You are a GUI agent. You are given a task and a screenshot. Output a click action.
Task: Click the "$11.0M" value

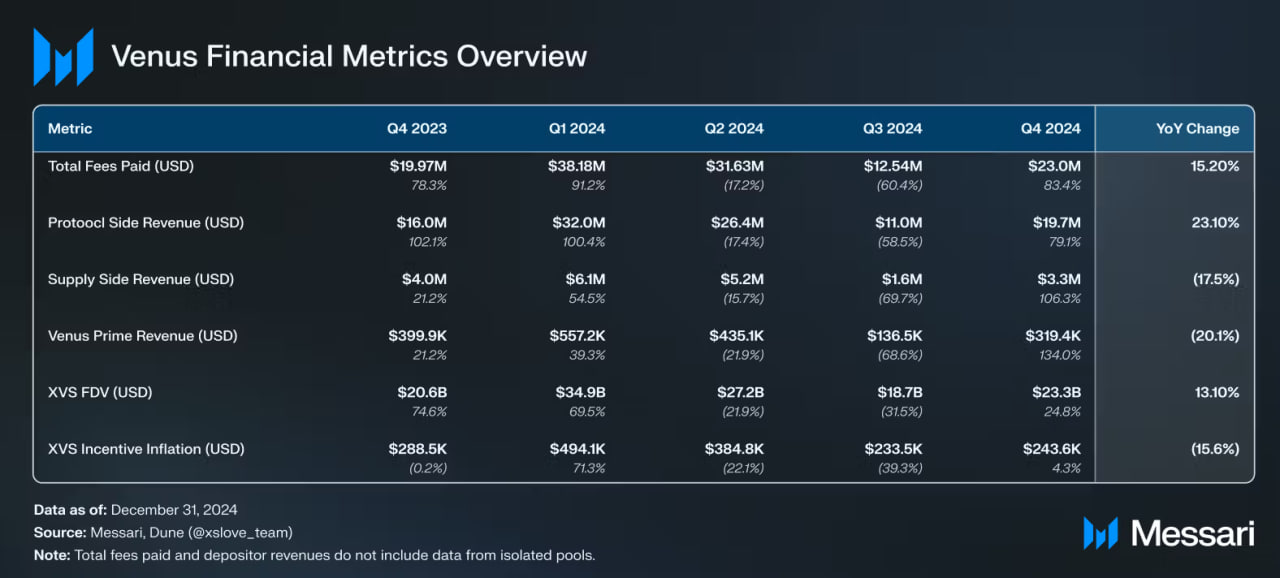tap(897, 222)
